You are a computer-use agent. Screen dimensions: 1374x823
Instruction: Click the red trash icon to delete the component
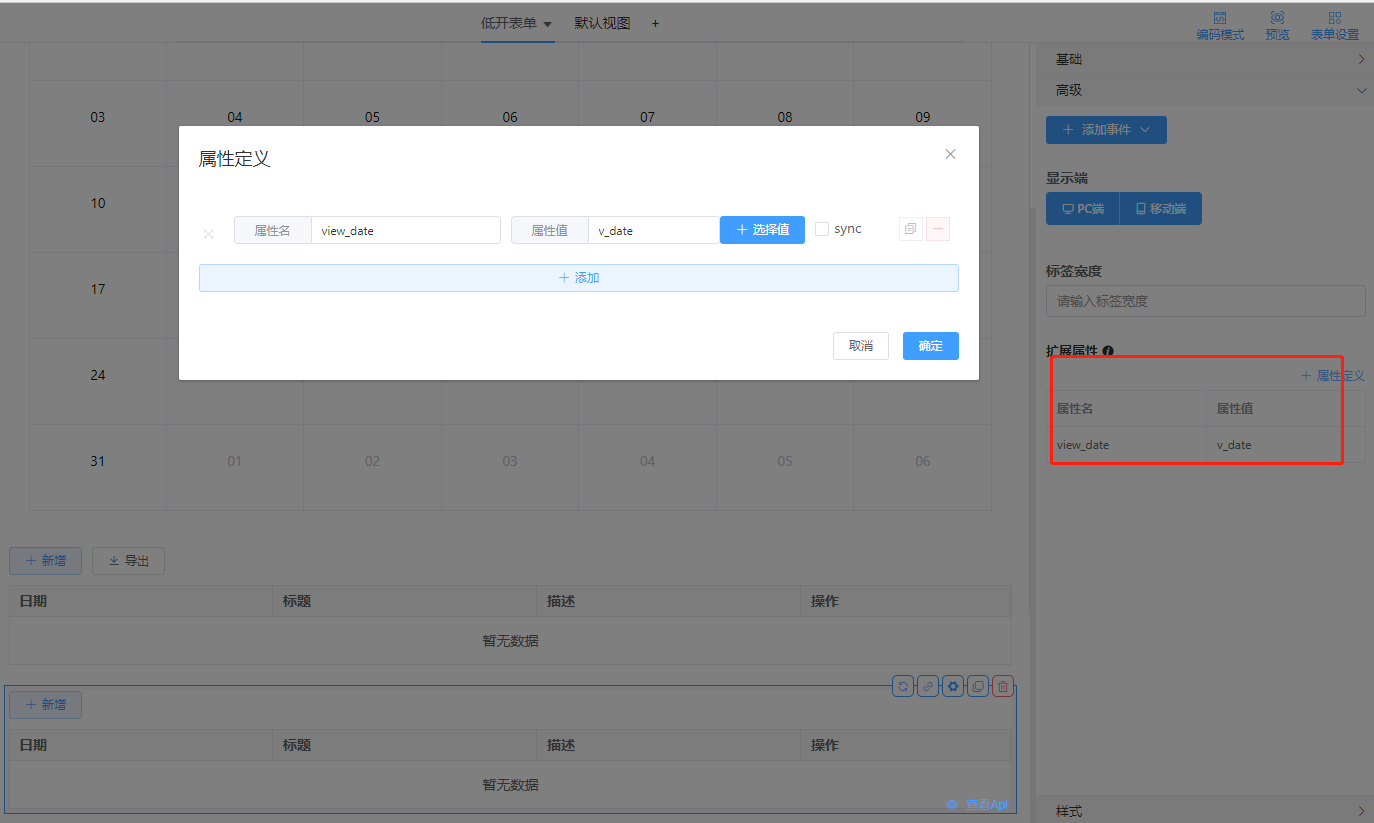click(x=1003, y=686)
